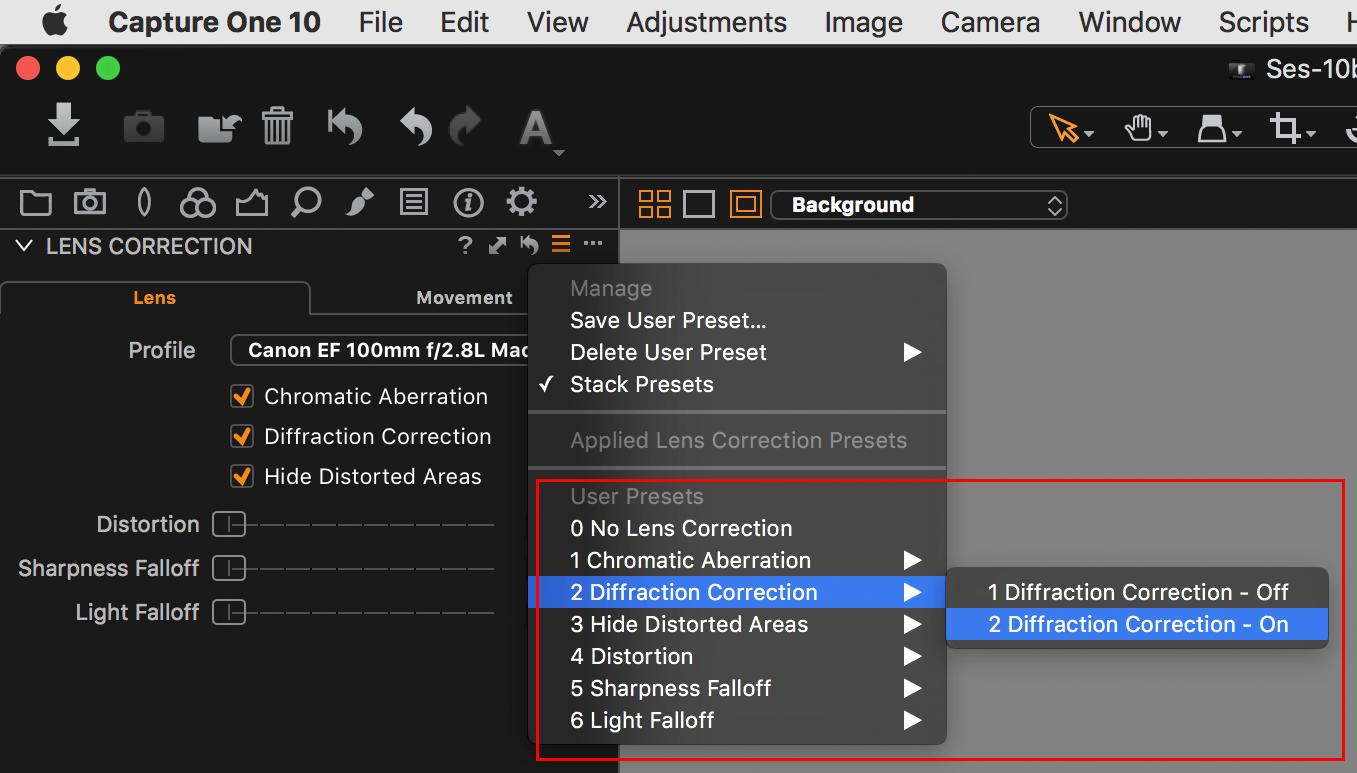Open the Capture One 10 app menu
Image resolution: width=1357 pixels, height=773 pixels.
click(x=214, y=22)
